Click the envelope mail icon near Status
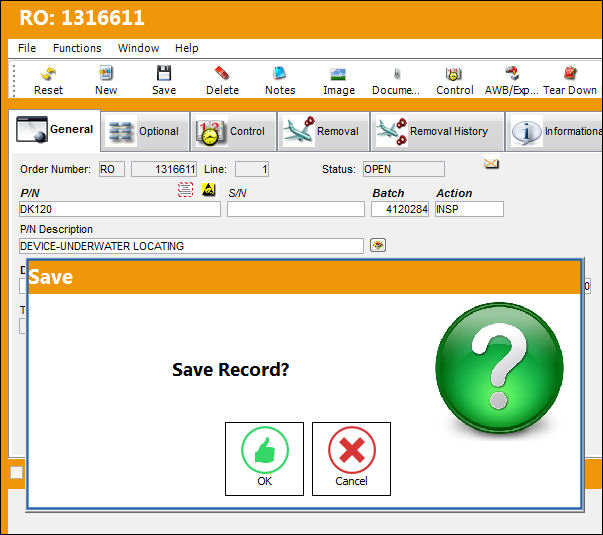This screenshot has width=603, height=535. coord(491,164)
